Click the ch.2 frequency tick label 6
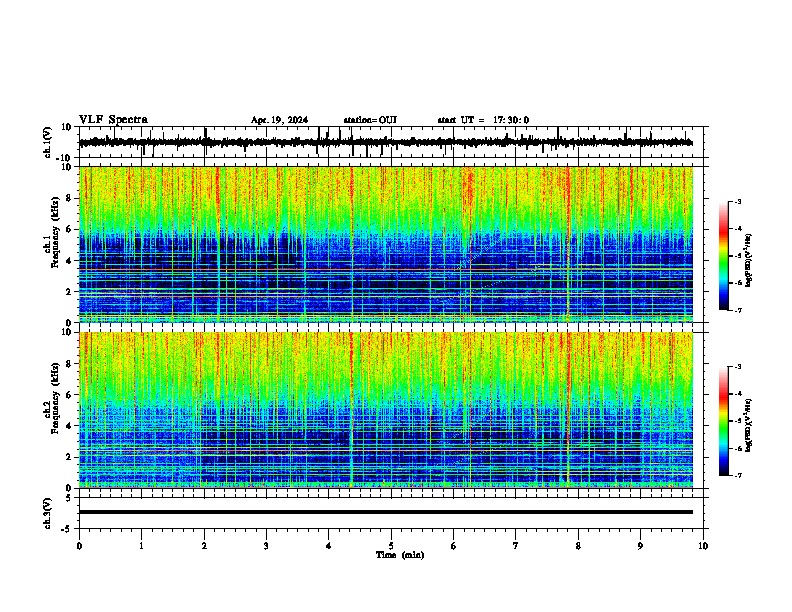792x612 pixels. click(69, 395)
